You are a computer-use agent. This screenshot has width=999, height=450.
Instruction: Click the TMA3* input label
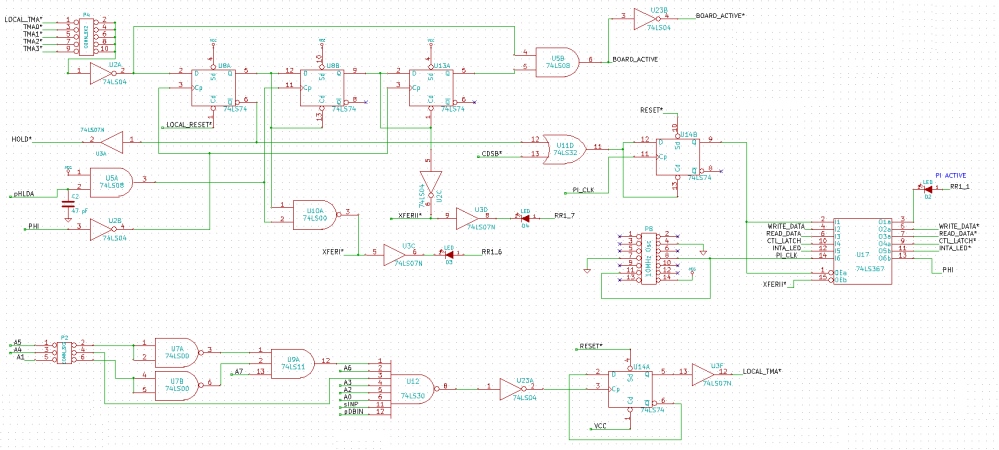pos(32,48)
